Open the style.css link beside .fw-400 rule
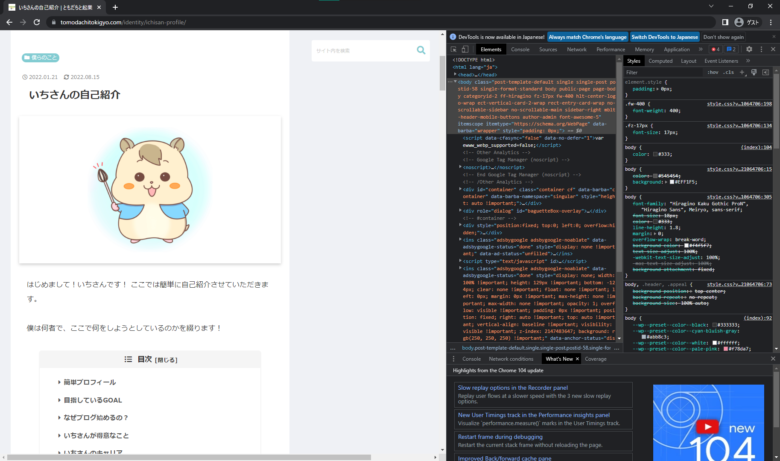Image resolution: width=780 pixels, height=461 pixels. click(739, 104)
